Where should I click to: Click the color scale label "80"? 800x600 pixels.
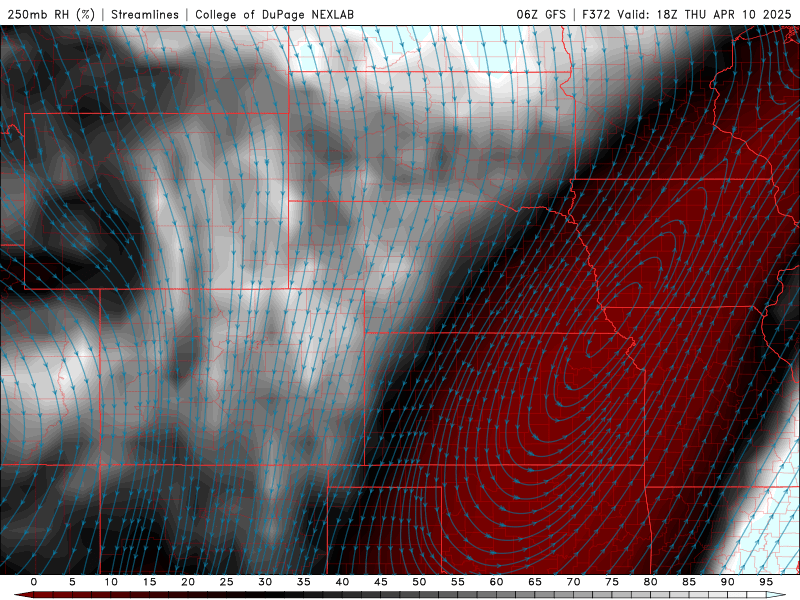(651, 582)
